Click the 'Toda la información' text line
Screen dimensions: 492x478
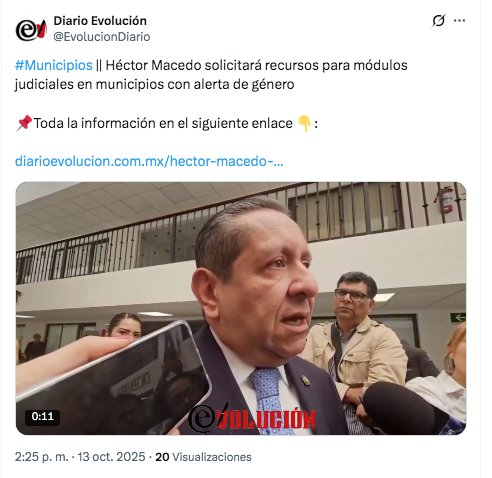[163, 123]
